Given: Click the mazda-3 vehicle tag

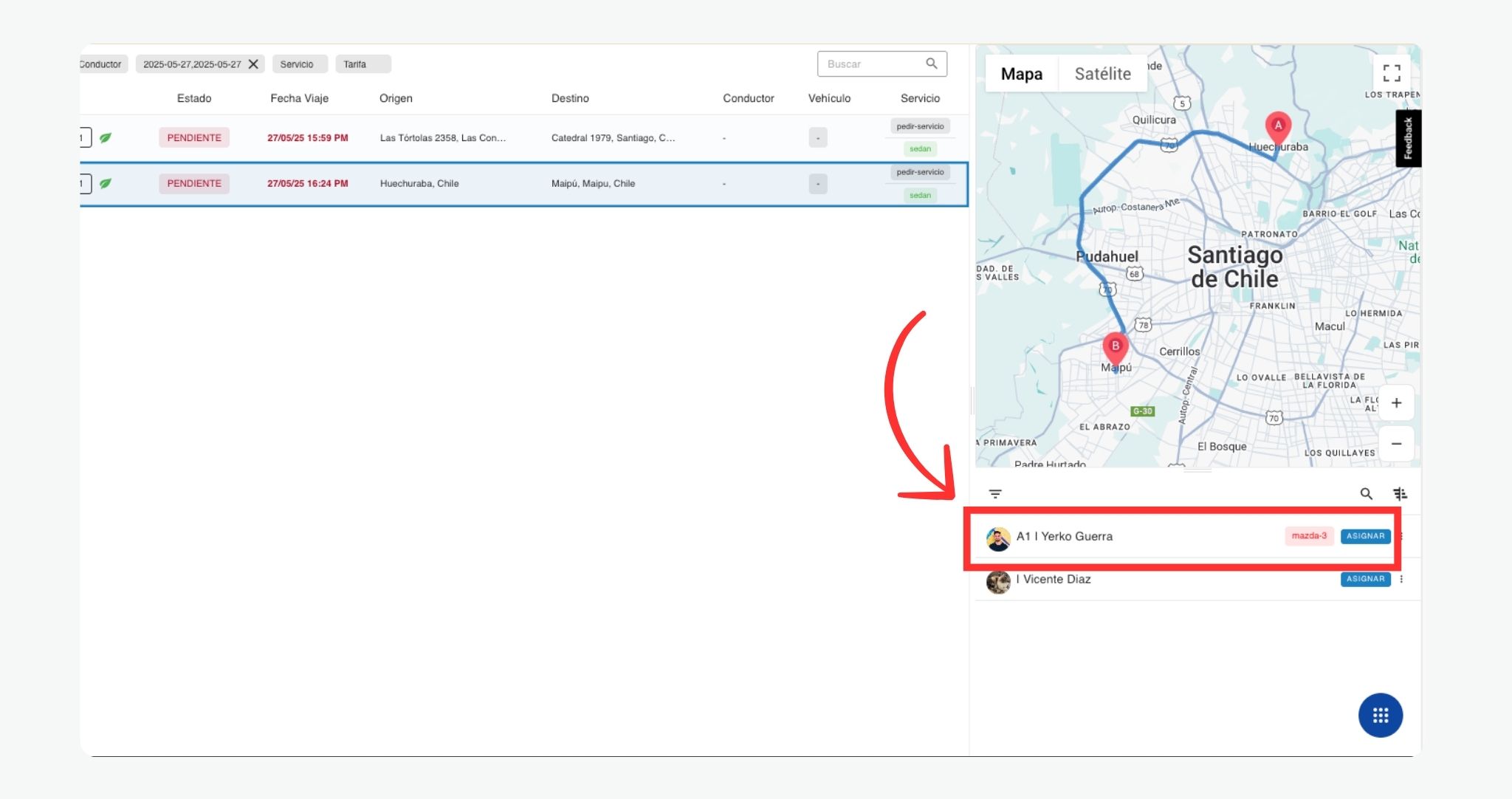Looking at the screenshot, I should pos(1309,536).
